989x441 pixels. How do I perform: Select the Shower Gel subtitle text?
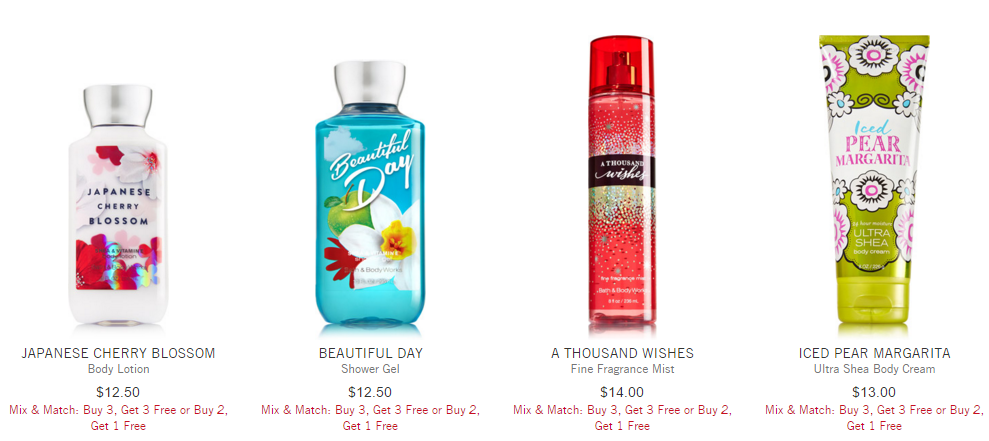point(370,369)
